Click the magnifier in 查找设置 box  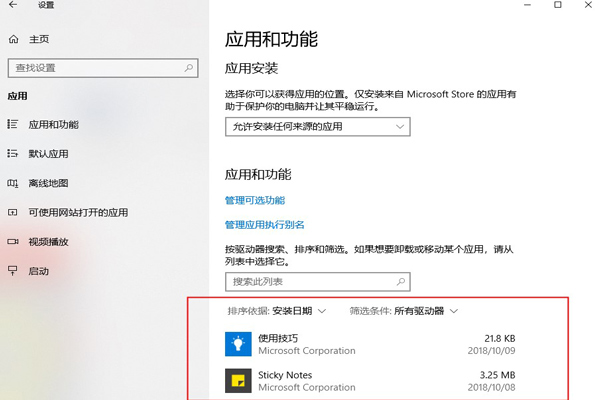(x=189, y=68)
